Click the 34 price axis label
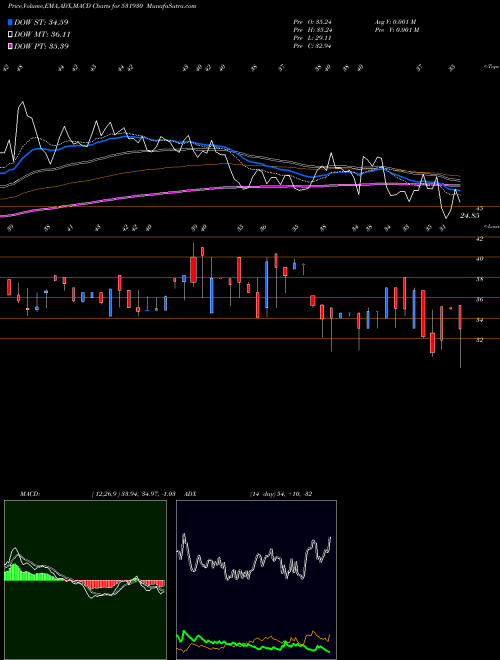Screen dimensions: 500x660 click(x=479, y=320)
